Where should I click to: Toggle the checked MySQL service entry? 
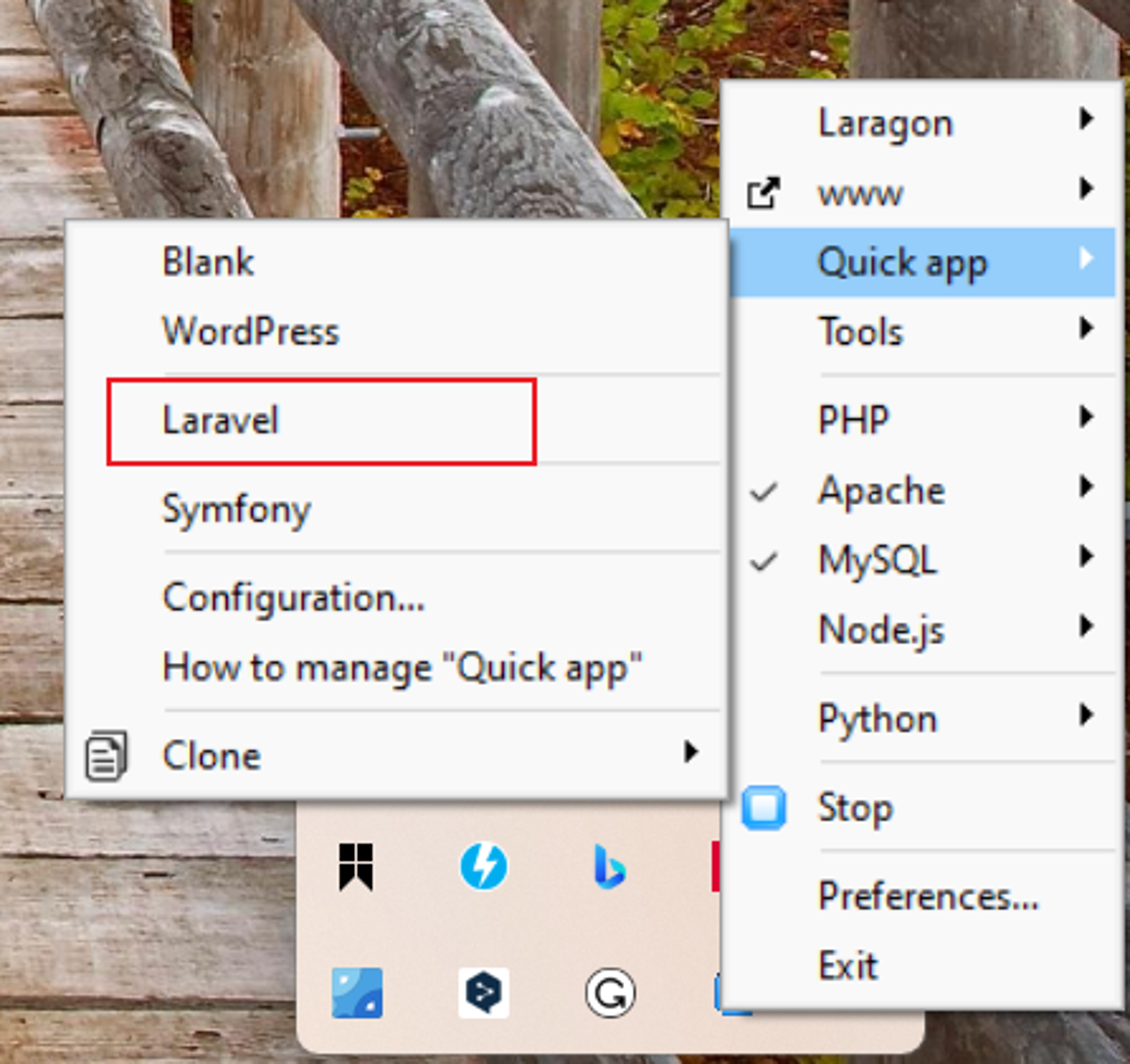coord(922,559)
